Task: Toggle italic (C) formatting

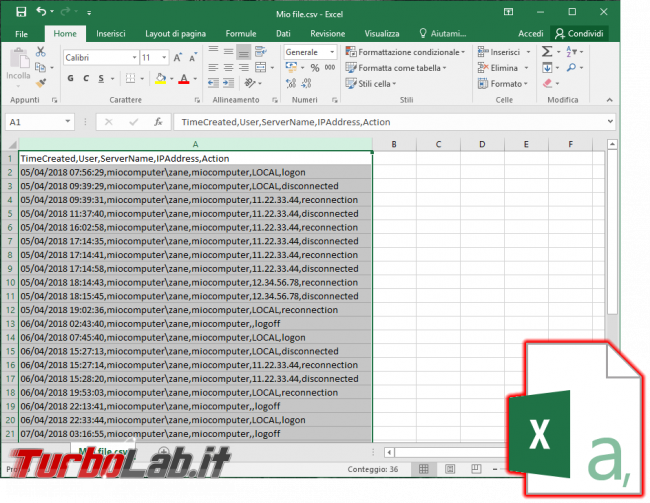Action: pos(86,78)
